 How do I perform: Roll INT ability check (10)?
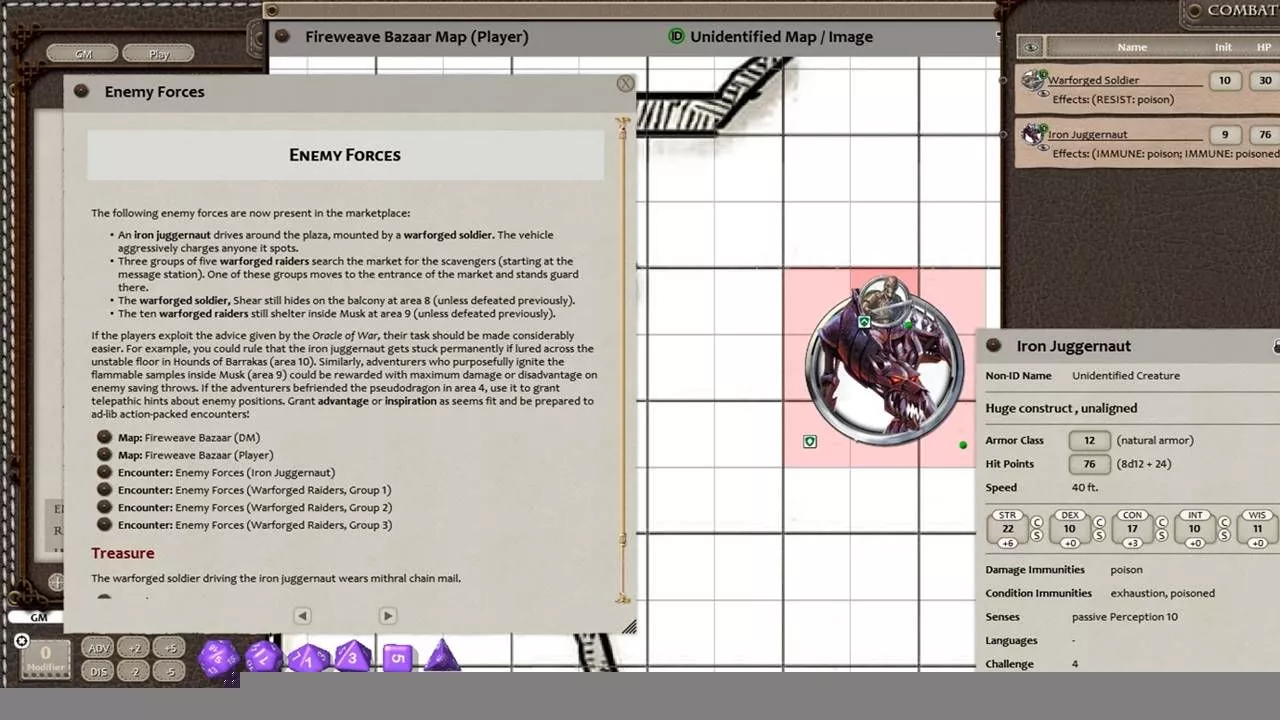tap(1194, 528)
